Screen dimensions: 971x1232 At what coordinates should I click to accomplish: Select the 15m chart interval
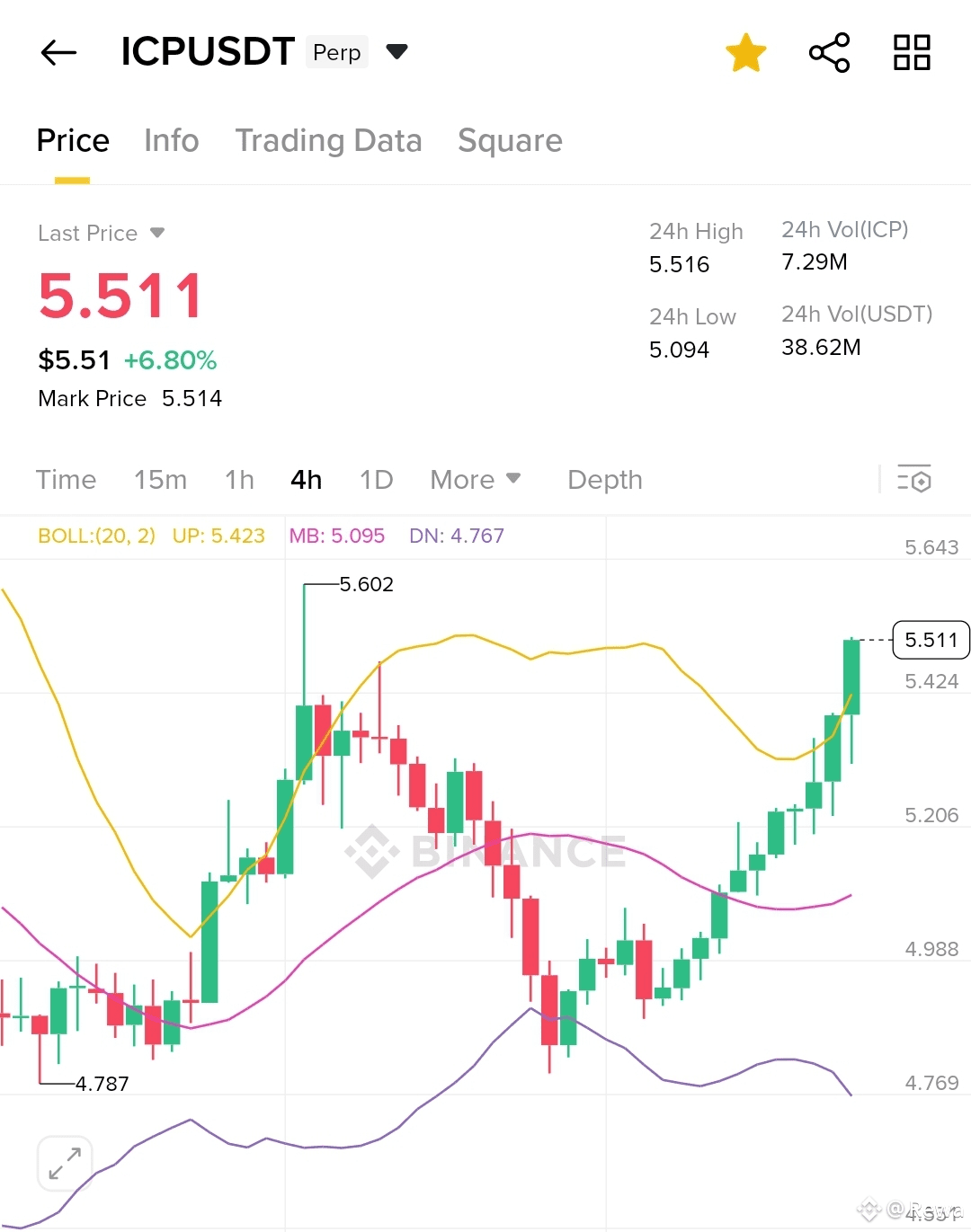pyautogui.click(x=160, y=480)
